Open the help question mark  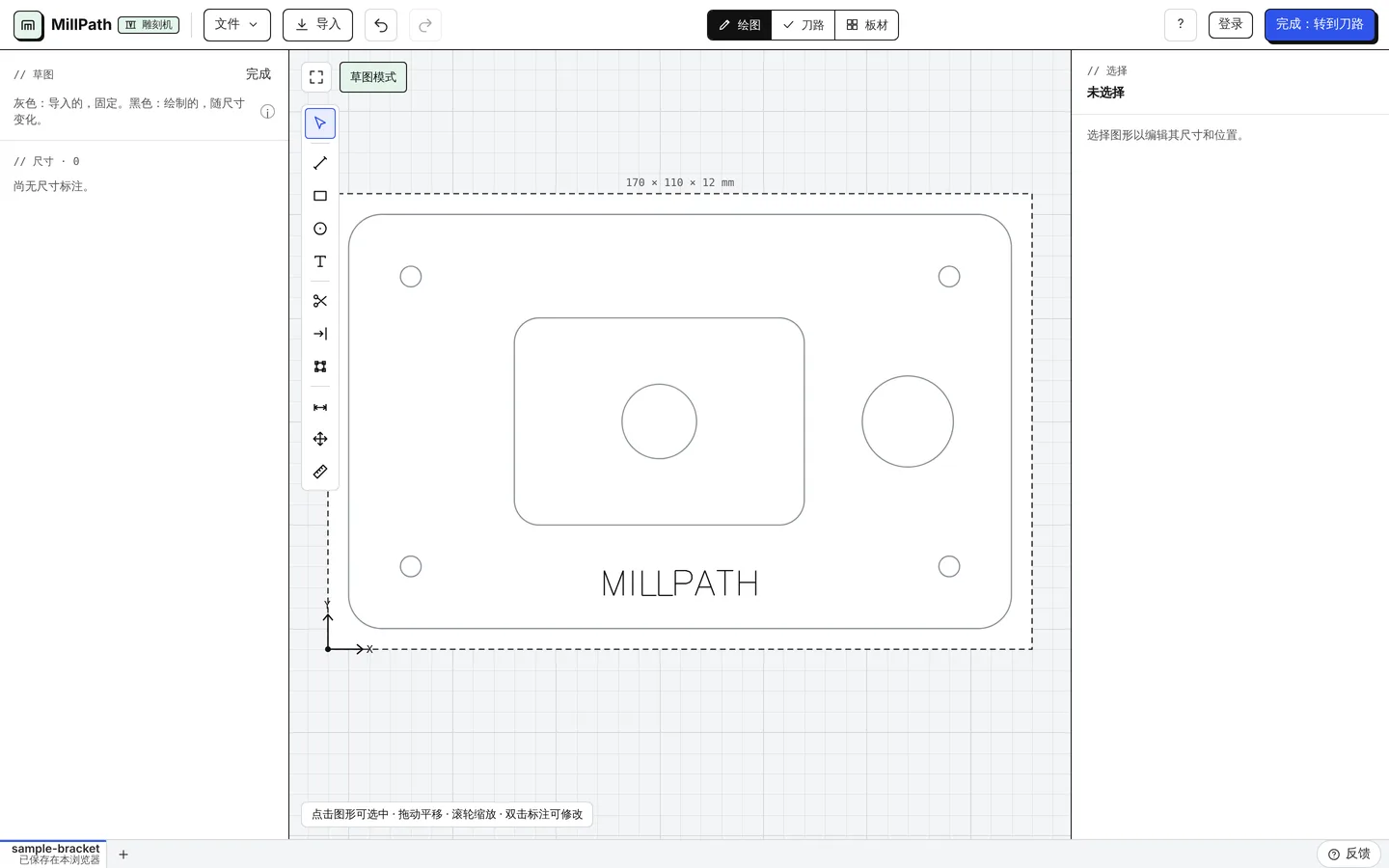click(x=1181, y=25)
